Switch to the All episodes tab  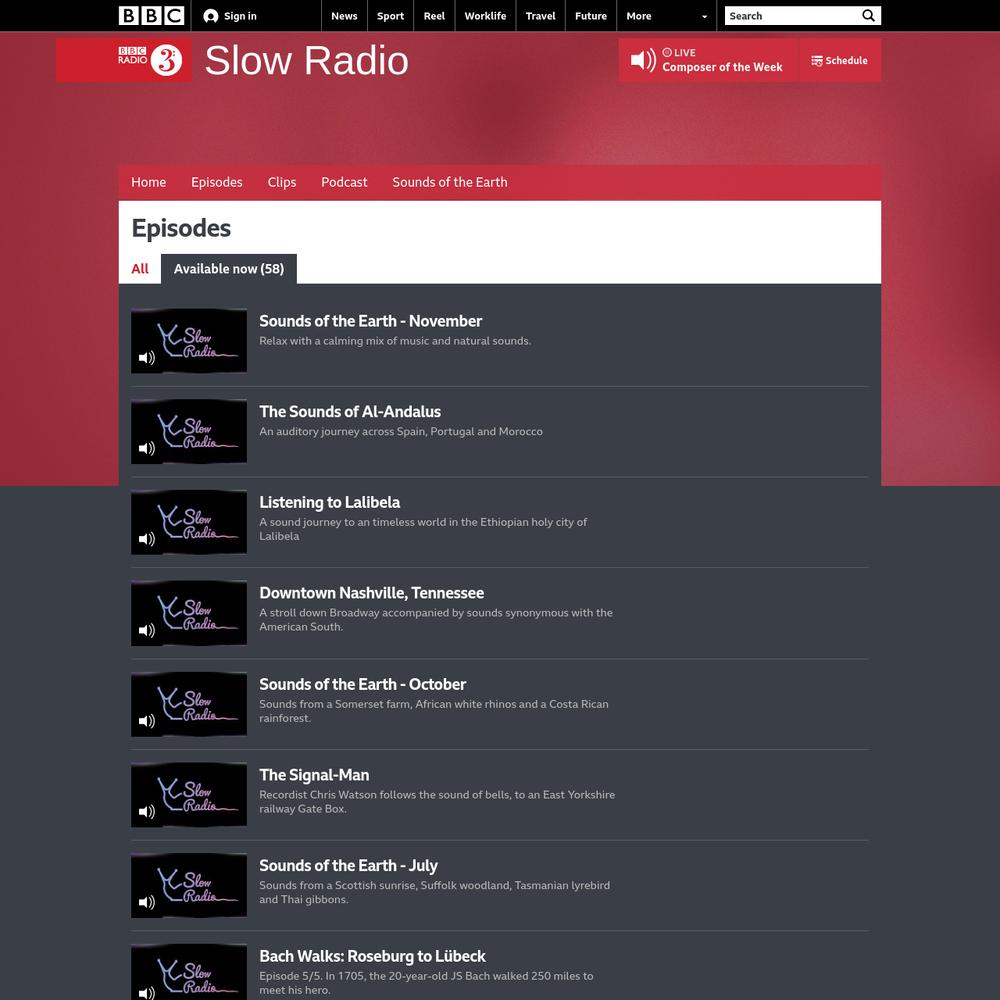[x=140, y=268]
